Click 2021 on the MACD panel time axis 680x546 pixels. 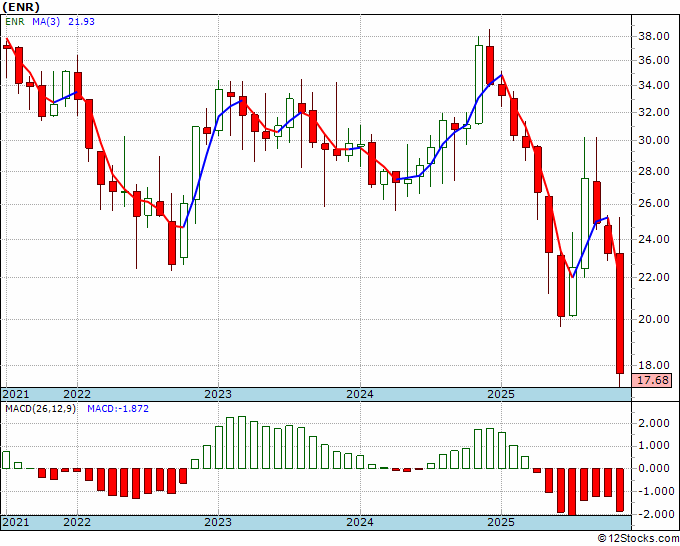point(16,522)
